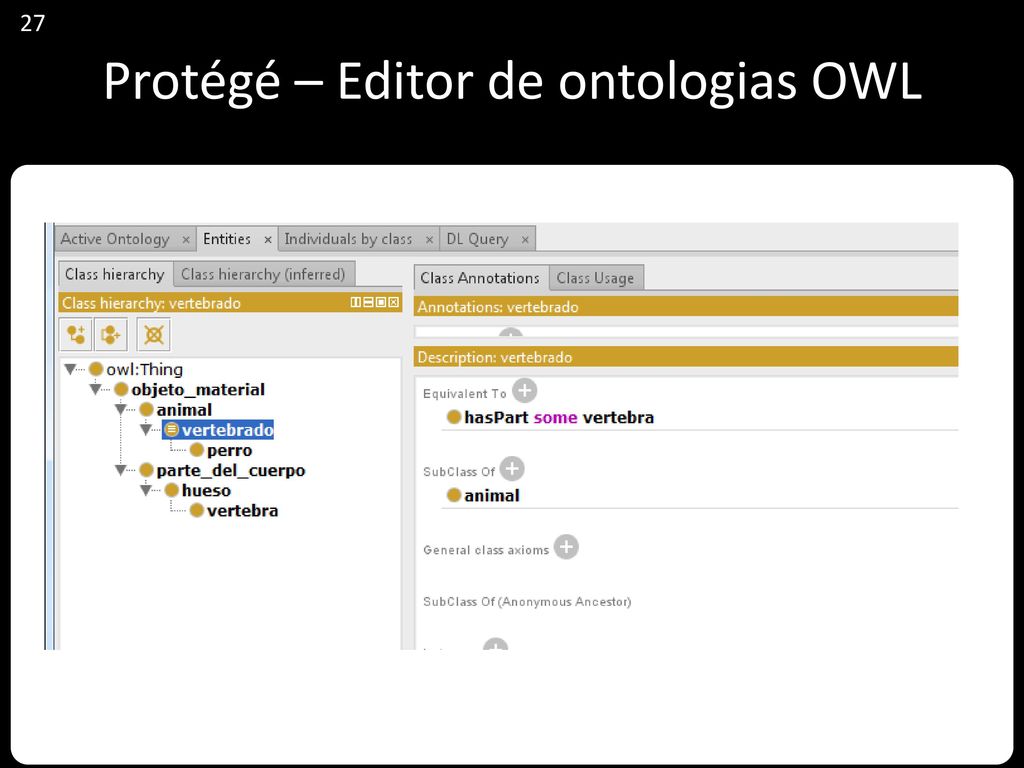Select the hueso class

[x=206, y=490]
